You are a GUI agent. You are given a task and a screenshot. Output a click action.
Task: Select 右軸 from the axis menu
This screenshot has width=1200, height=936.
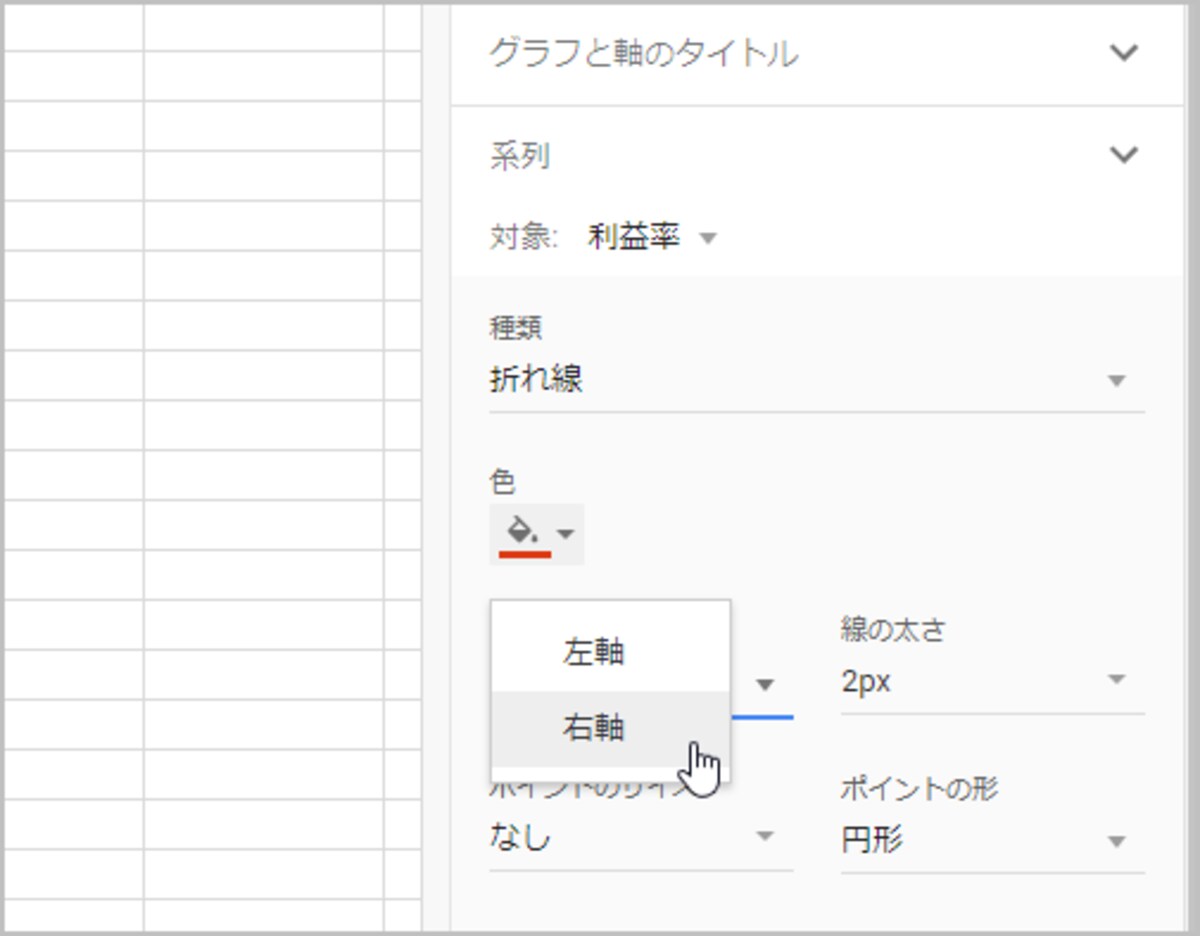tap(610, 728)
